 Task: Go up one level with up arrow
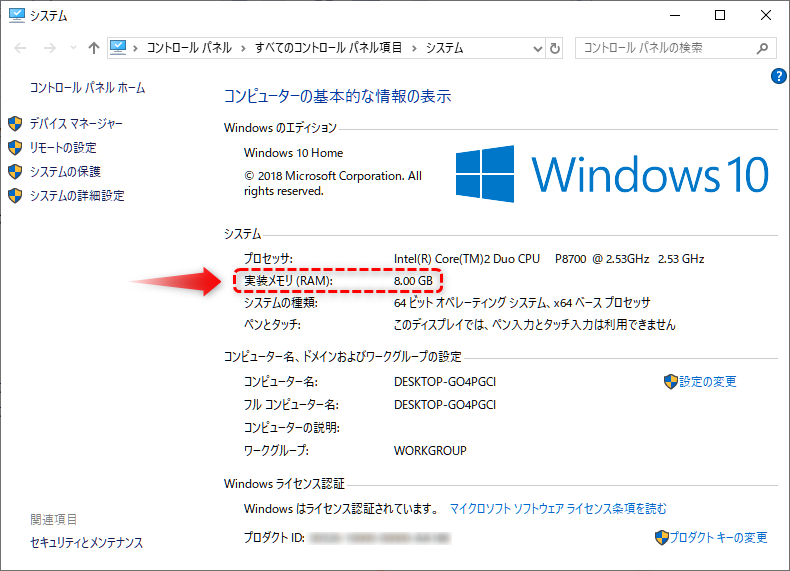[94, 48]
